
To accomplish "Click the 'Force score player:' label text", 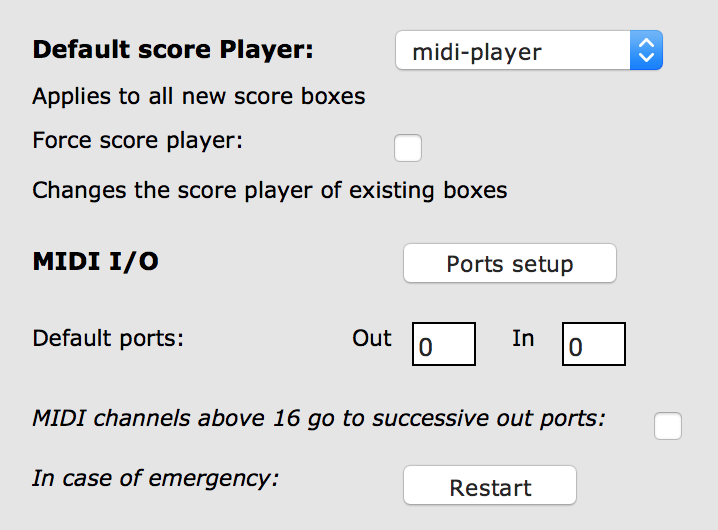I will click(137, 140).
